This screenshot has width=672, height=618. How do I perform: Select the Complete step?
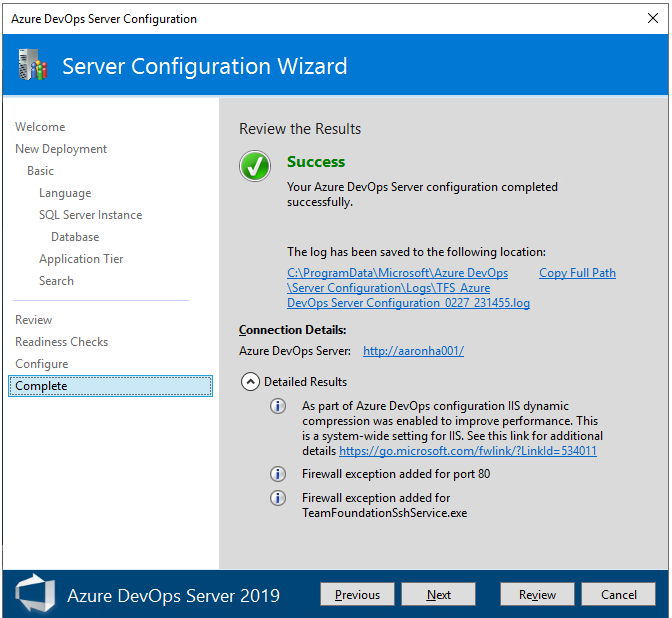coord(110,386)
